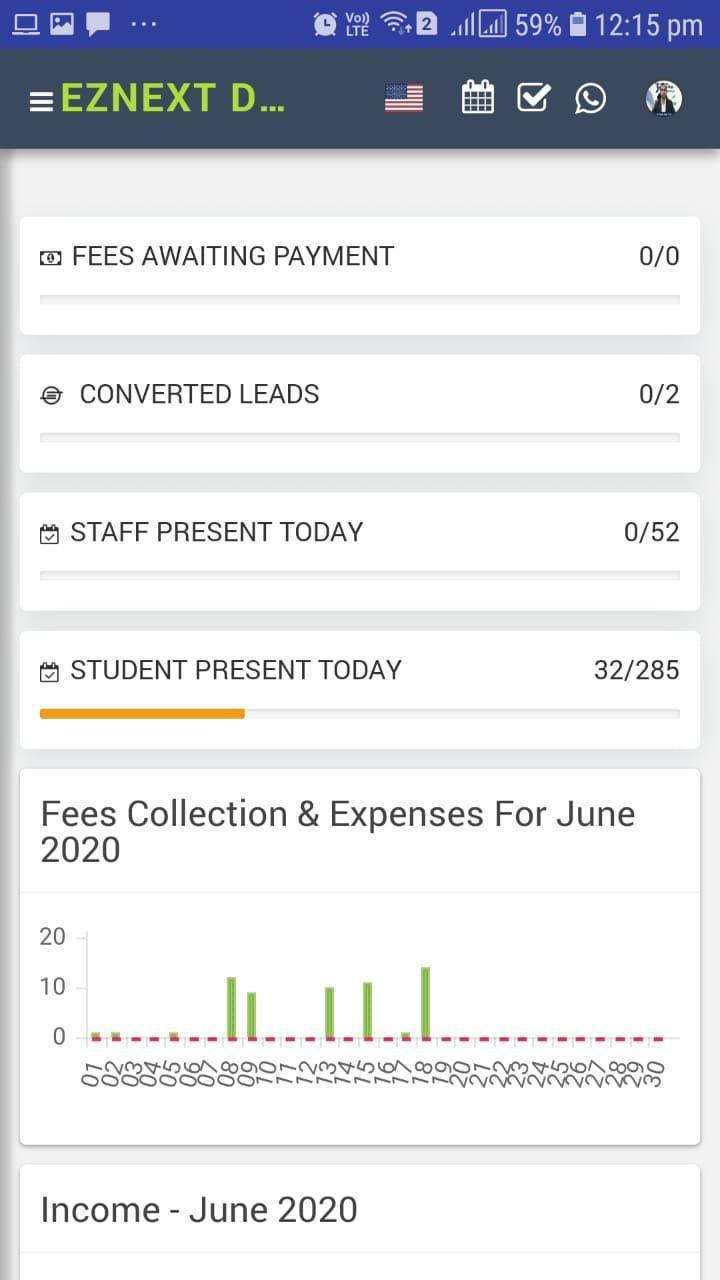Open the Converted Leads card
This screenshot has height=1280, width=720.
pos(360,413)
